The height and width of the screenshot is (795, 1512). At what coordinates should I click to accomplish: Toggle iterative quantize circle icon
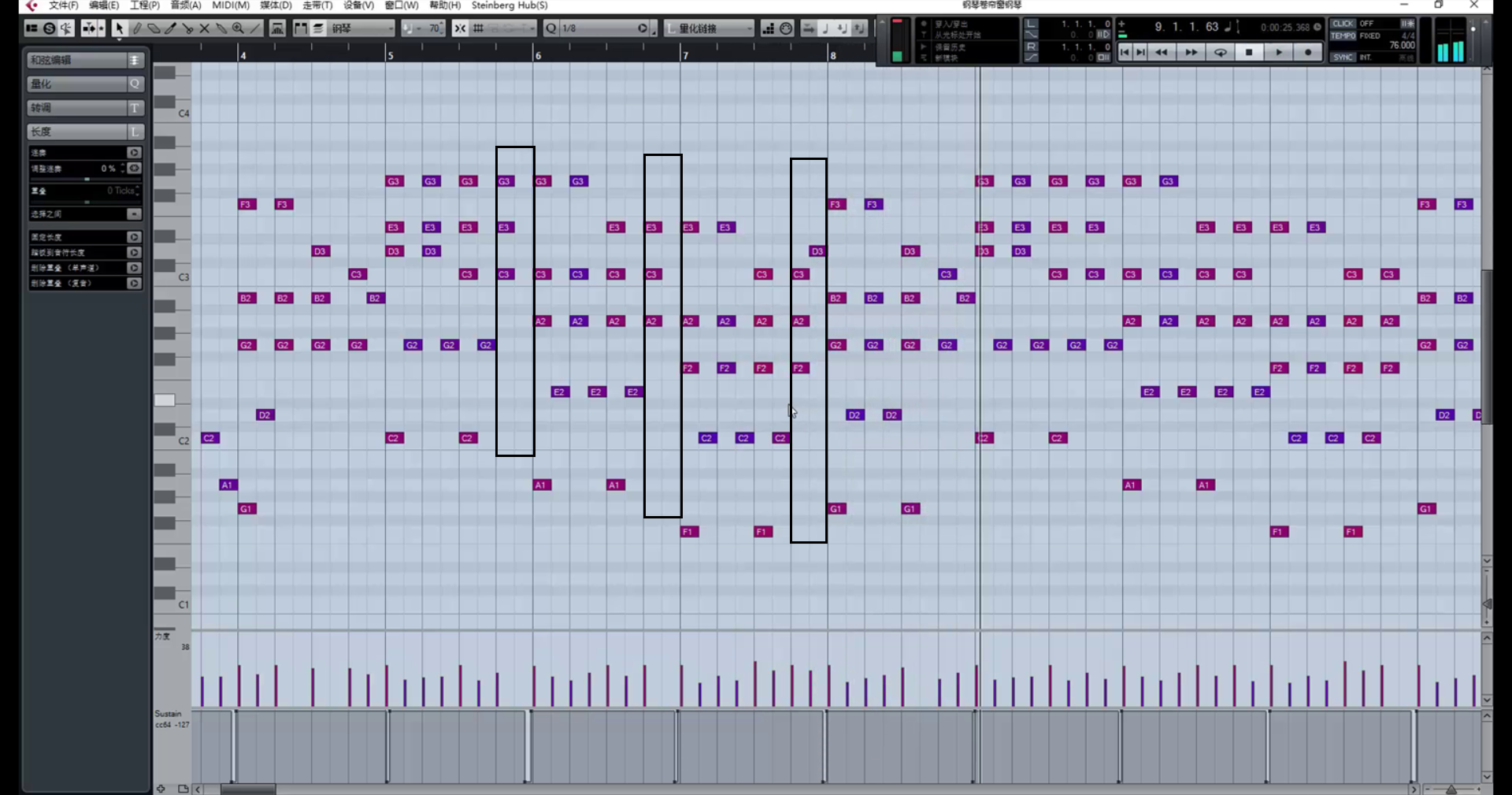coord(643,28)
